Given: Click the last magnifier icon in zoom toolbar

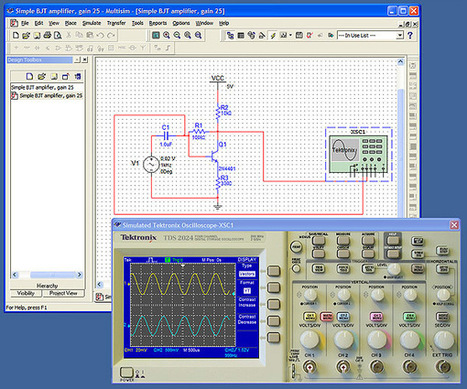Looking at the screenshot, I should point(198,35).
